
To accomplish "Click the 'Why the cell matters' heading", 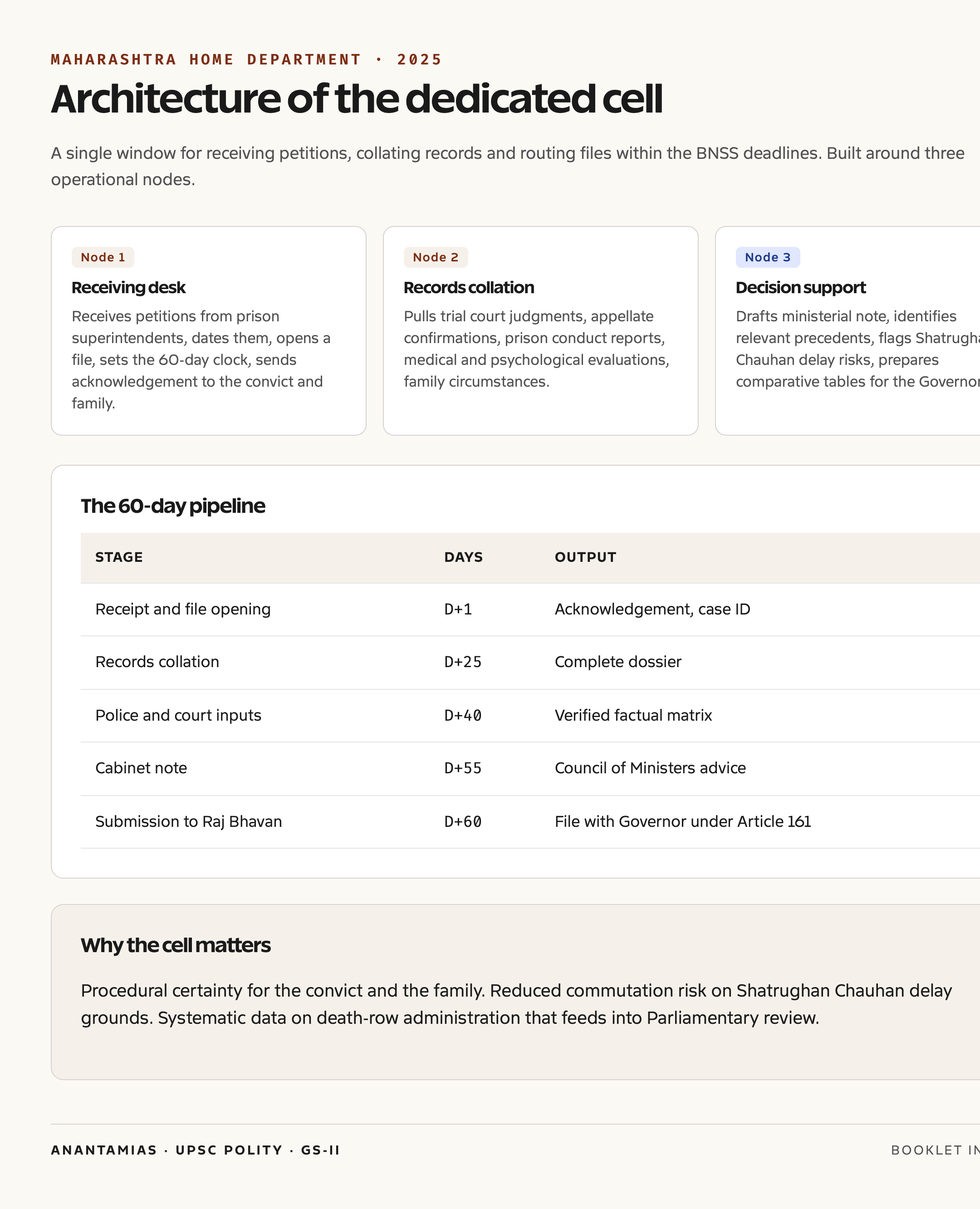I will click(176, 945).
